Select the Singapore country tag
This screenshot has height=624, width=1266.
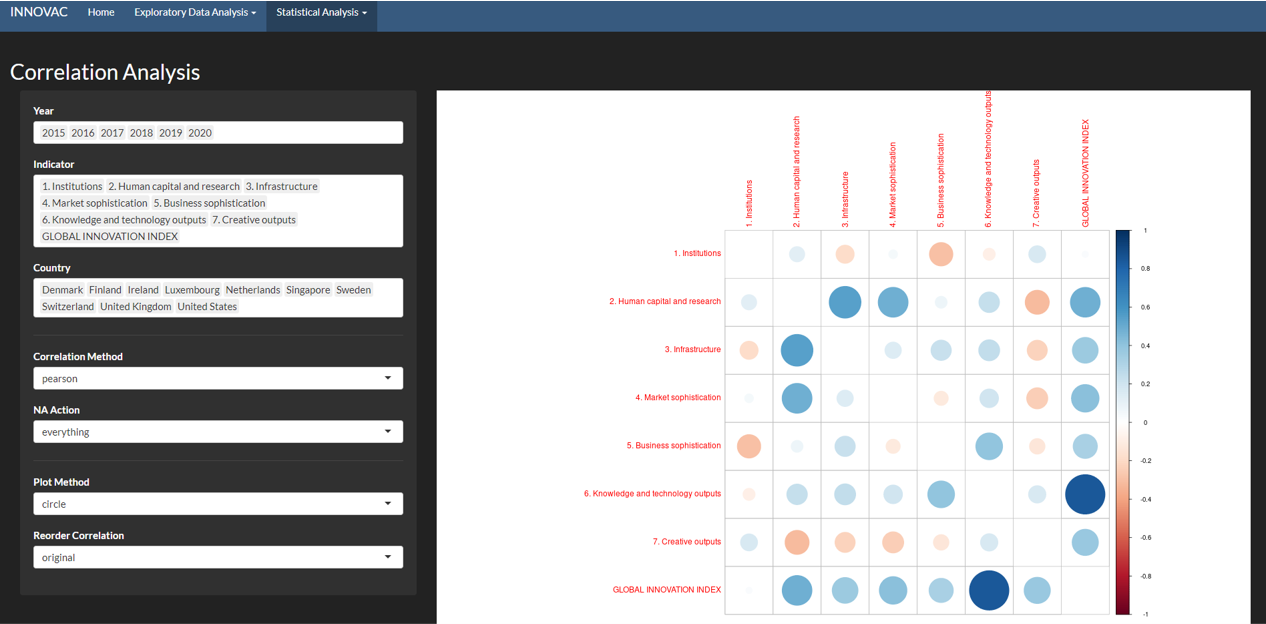click(x=308, y=290)
